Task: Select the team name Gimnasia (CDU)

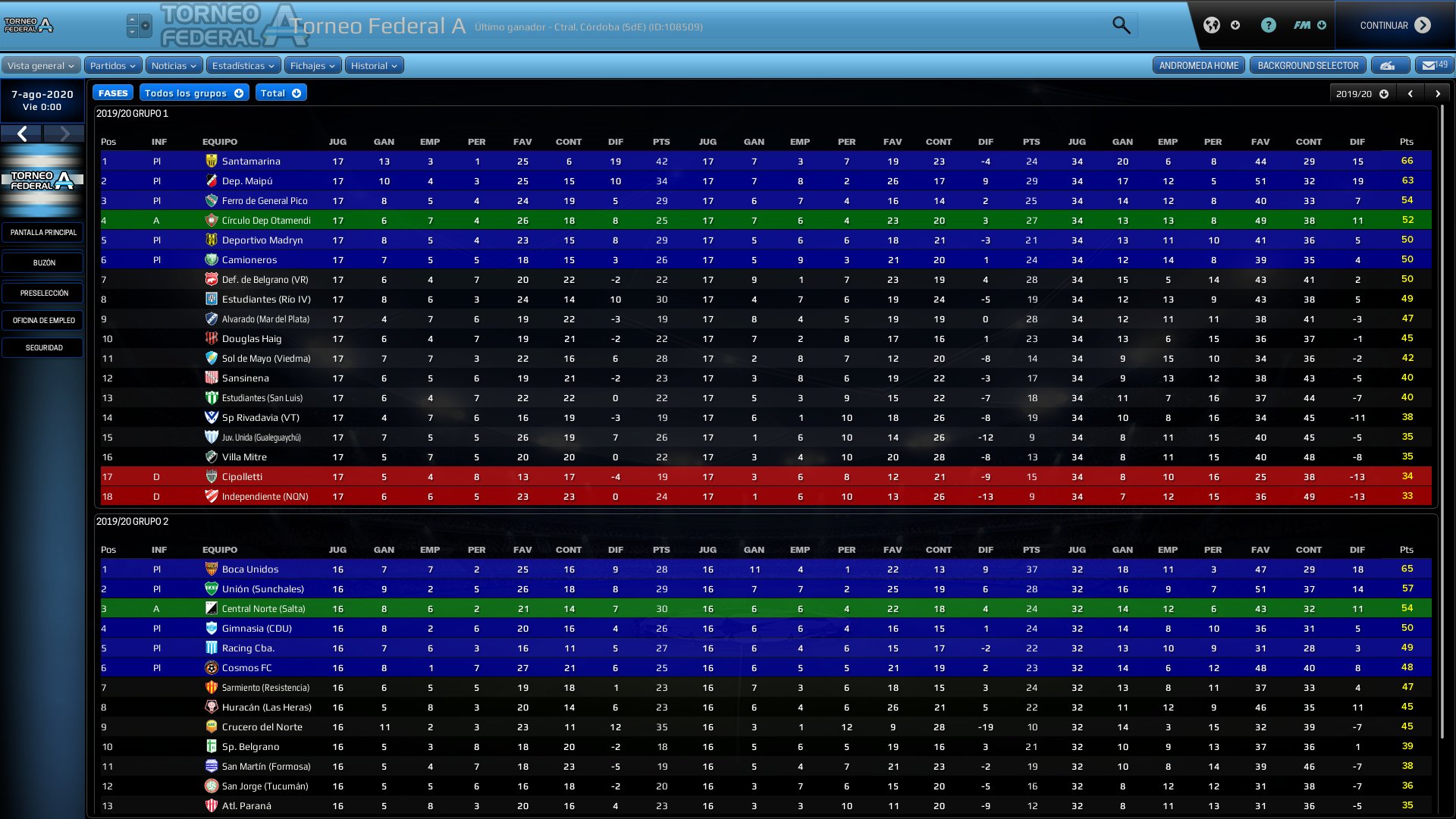Action: [x=256, y=629]
